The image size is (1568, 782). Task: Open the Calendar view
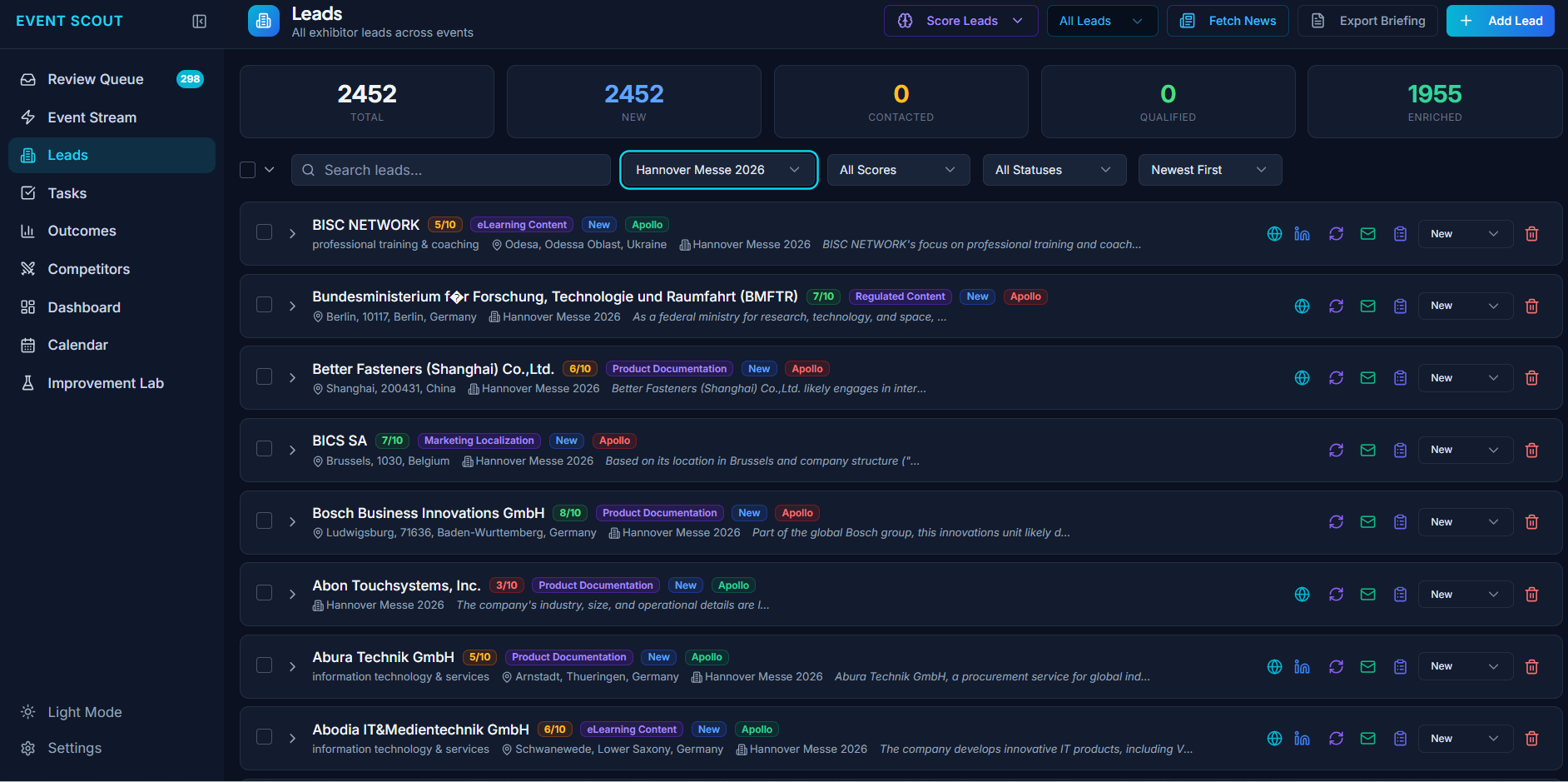(112, 345)
